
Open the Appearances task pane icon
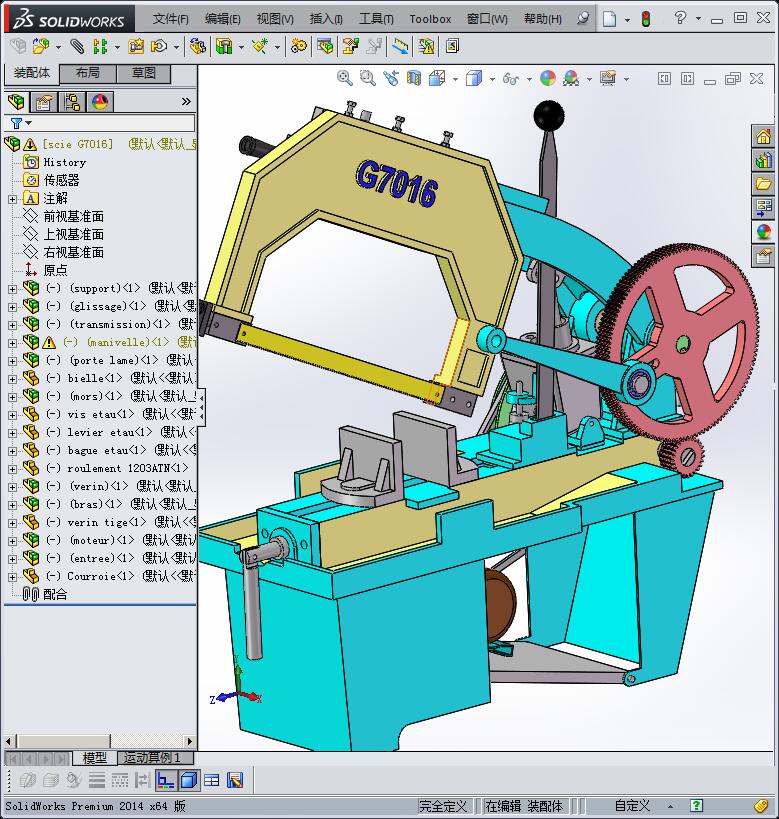[x=763, y=232]
